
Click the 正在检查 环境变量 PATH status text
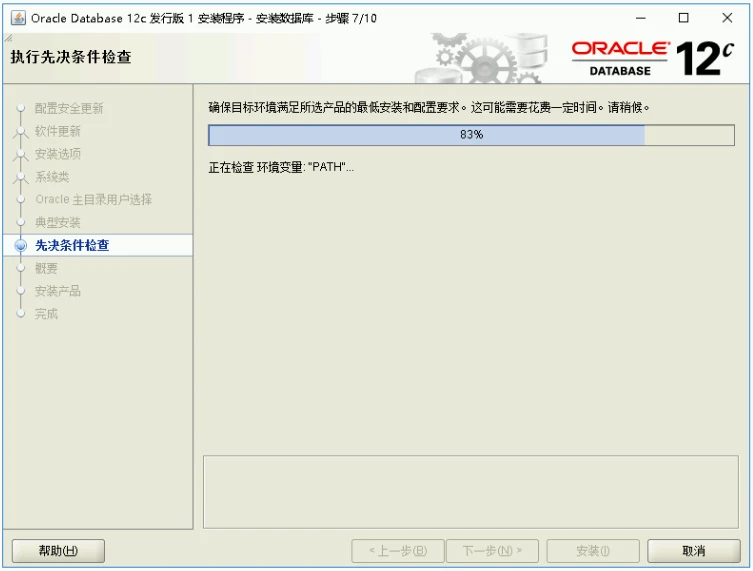click(x=281, y=167)
